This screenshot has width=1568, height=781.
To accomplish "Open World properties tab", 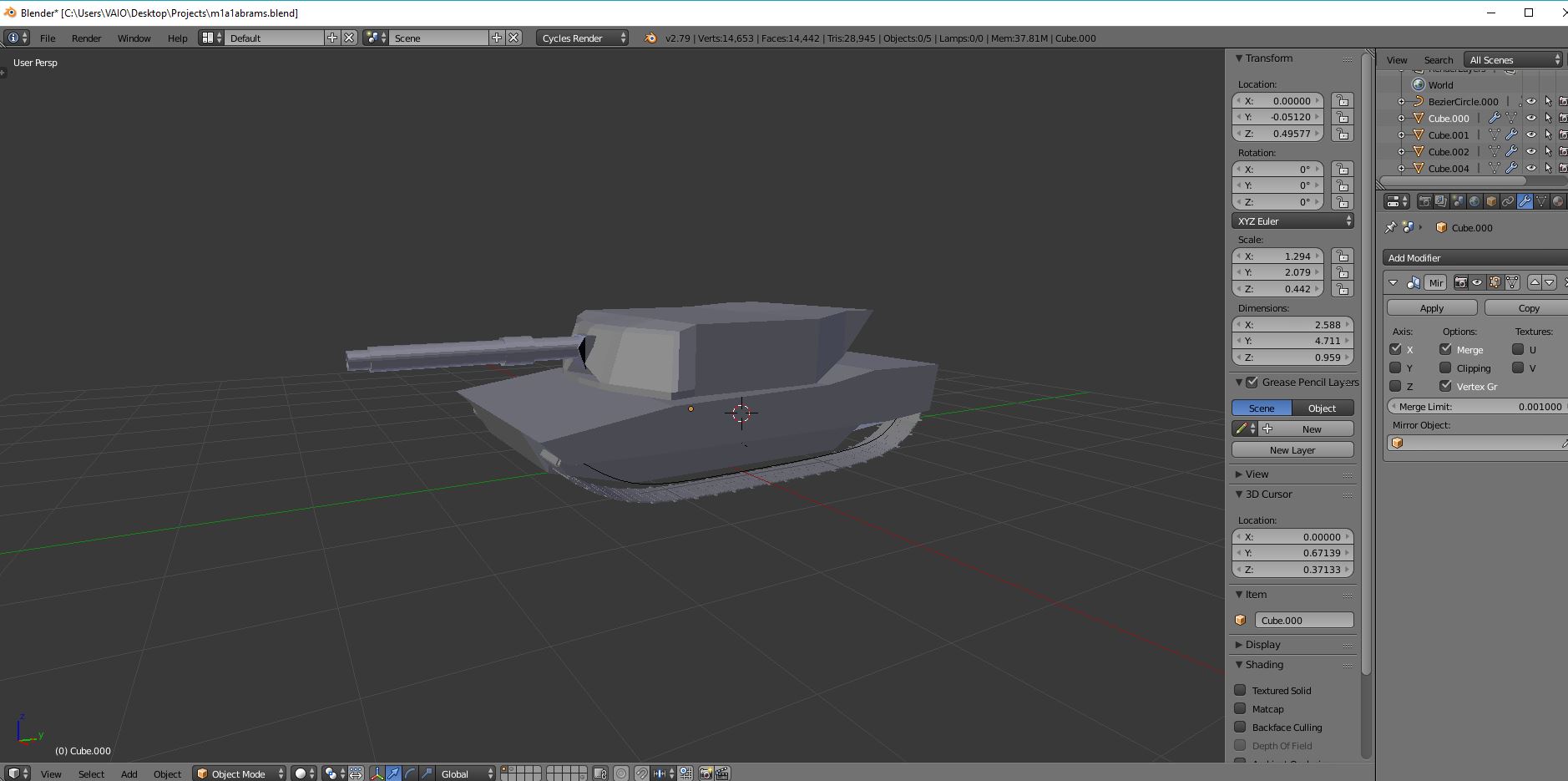I will 1474,201.
